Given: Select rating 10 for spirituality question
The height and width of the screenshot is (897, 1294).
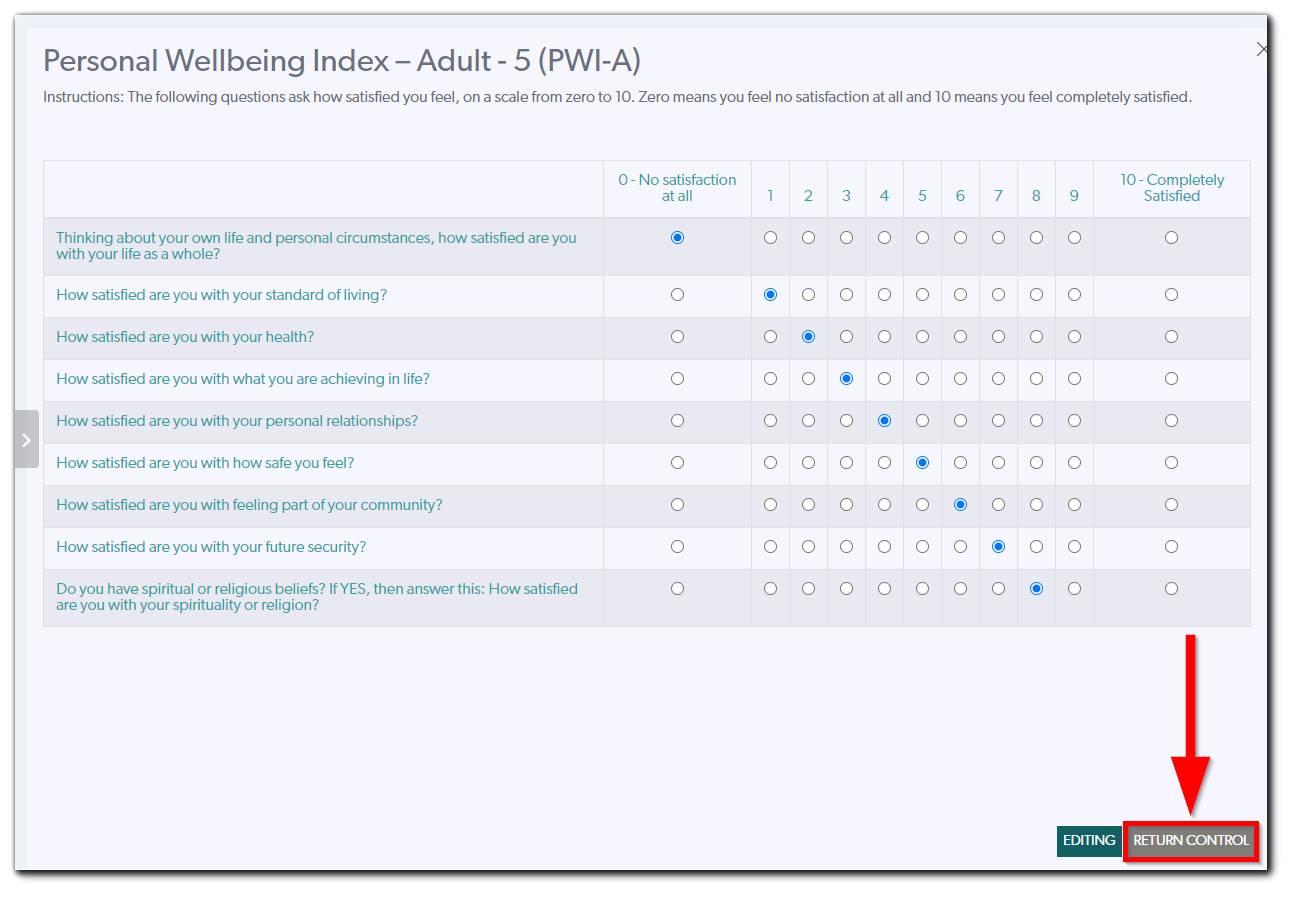Looking at the screenshot, I should pos(1171,588).
